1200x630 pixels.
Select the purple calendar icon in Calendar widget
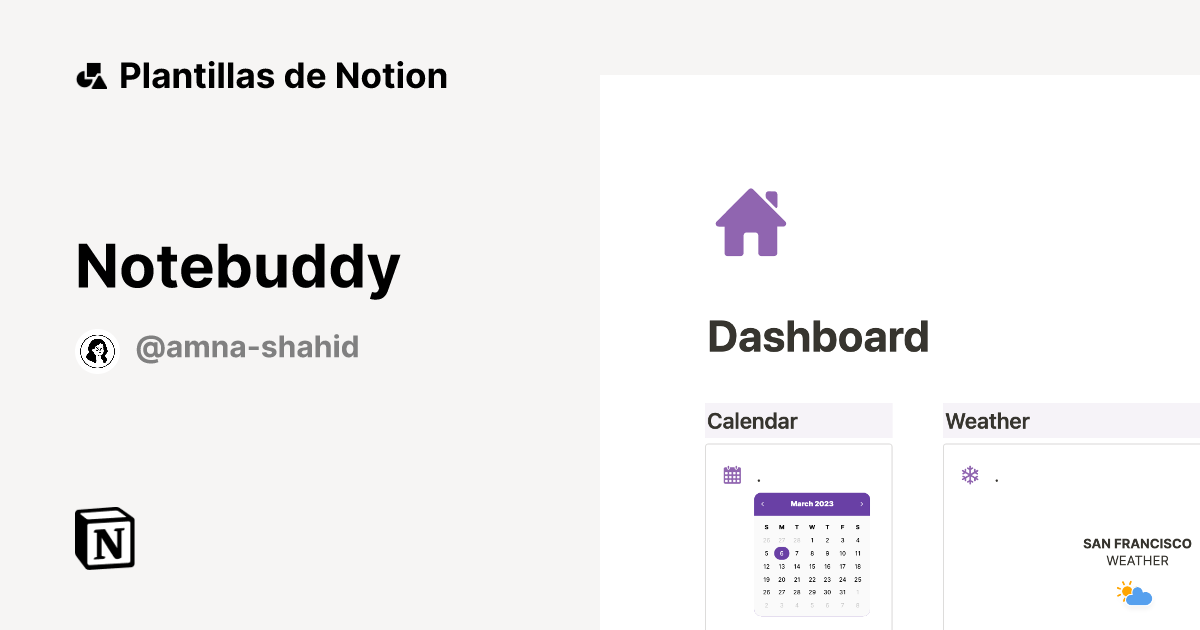point(732,473)
